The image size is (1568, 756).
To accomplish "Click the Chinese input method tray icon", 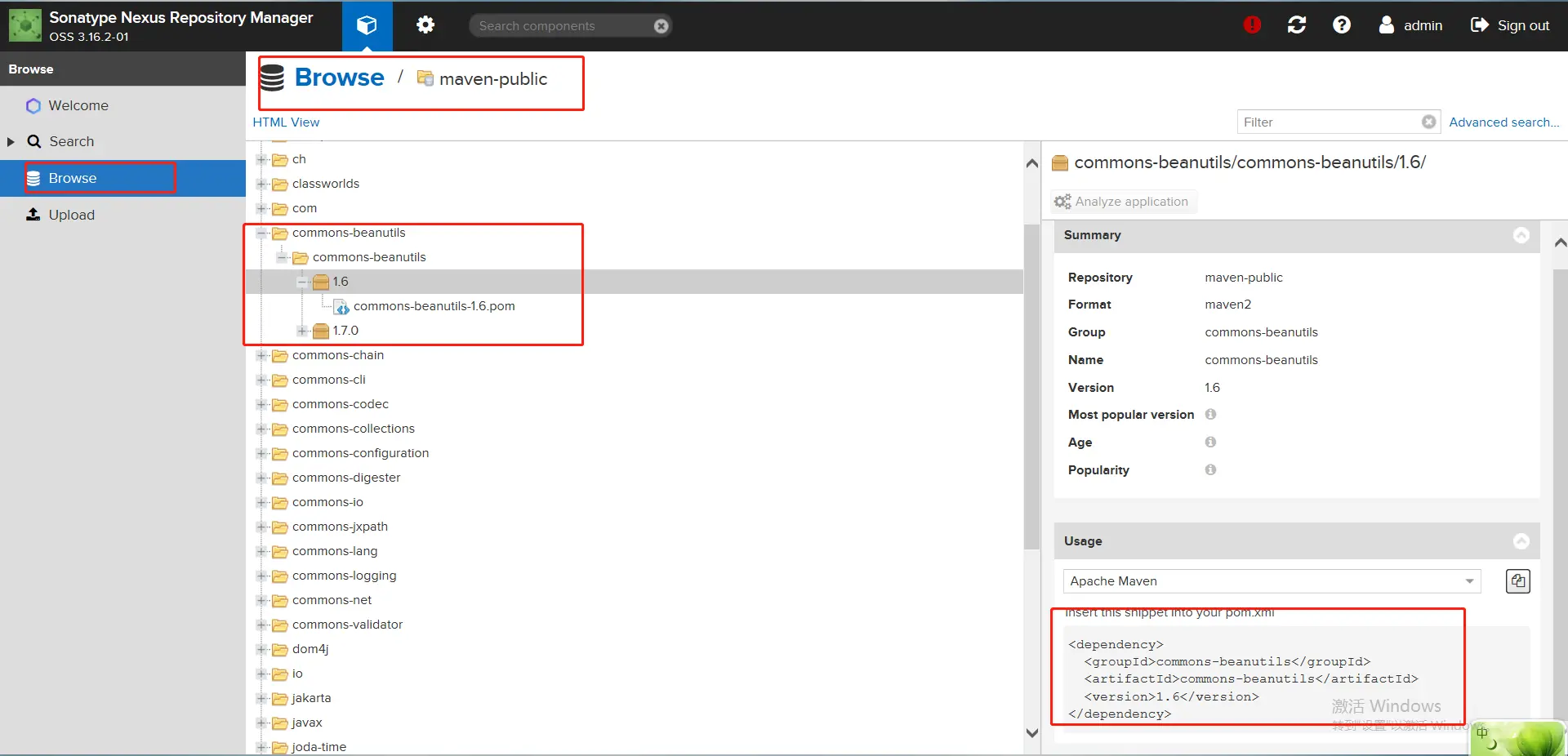I will 1482,732.
